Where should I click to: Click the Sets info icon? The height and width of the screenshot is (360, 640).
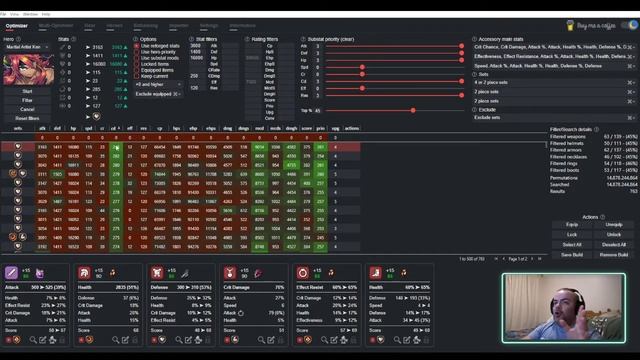(474, 75)
